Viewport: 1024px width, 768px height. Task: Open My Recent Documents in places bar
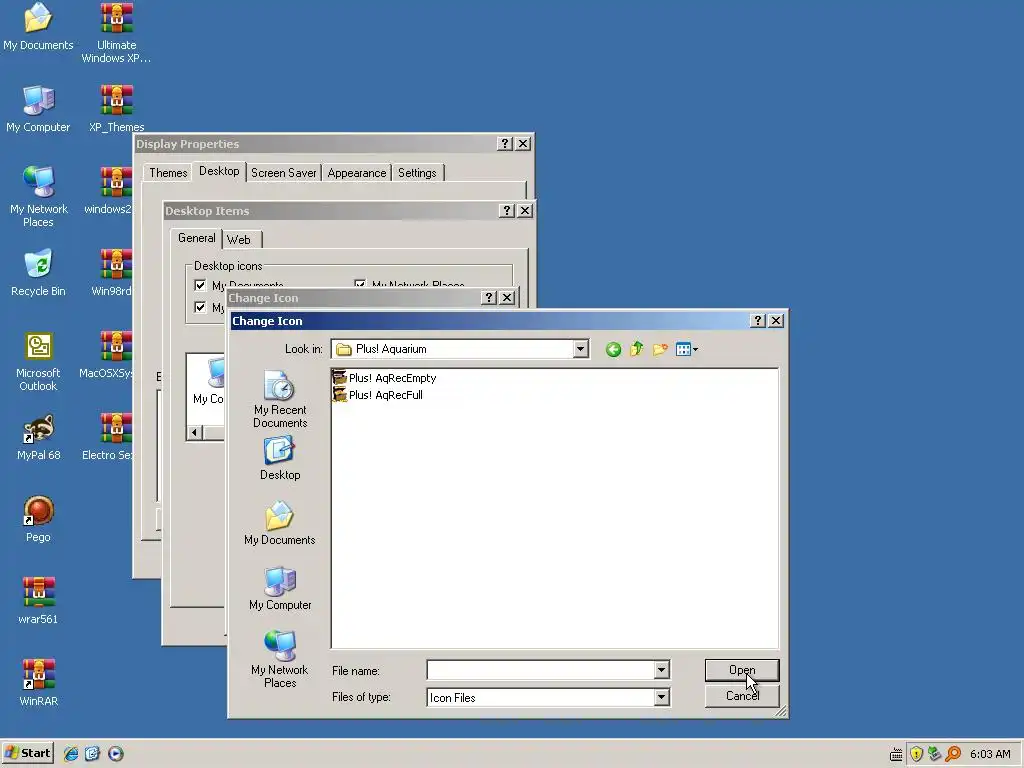280,399
